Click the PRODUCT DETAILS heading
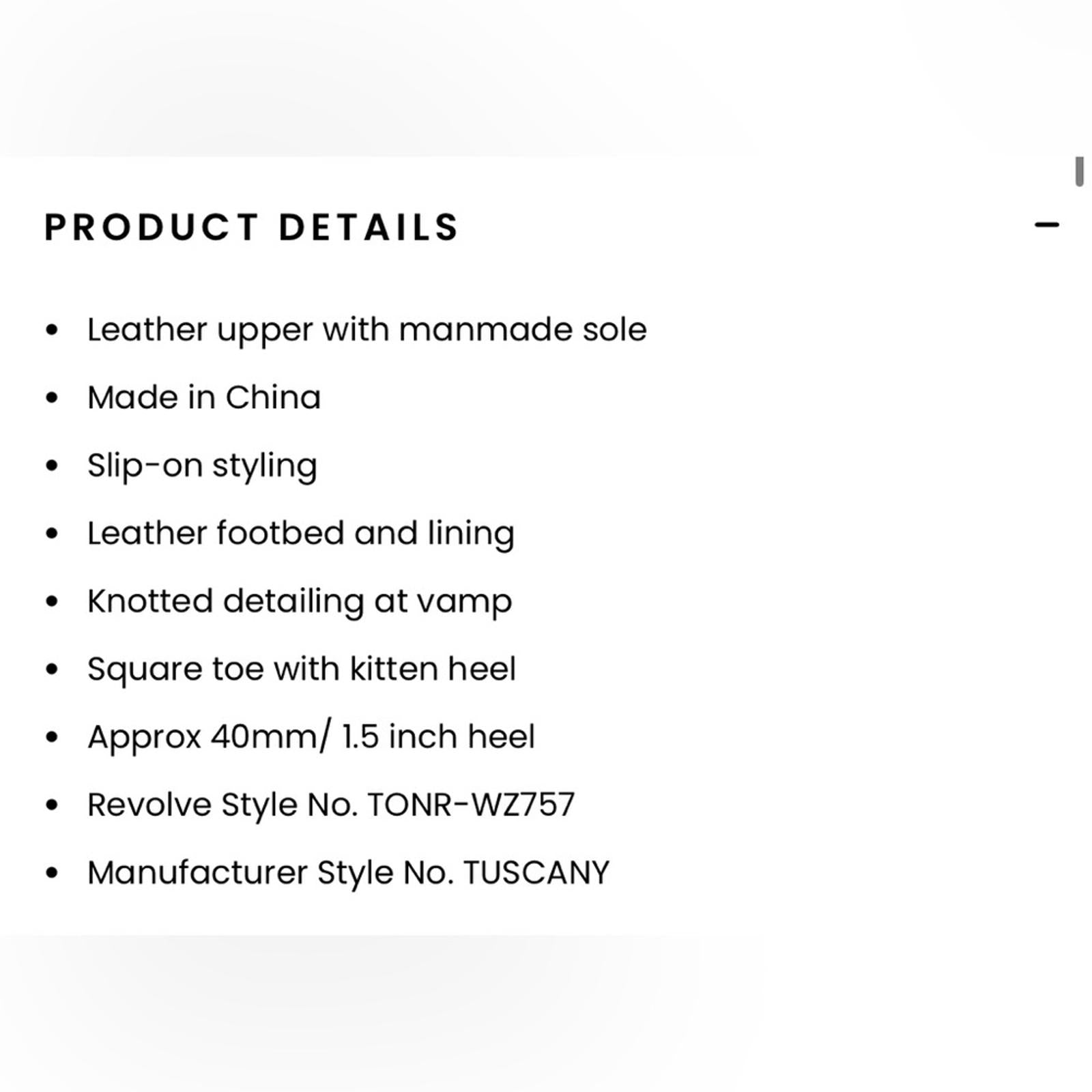The width and height of the screenshot is (1092, 1092). (252, 227)
